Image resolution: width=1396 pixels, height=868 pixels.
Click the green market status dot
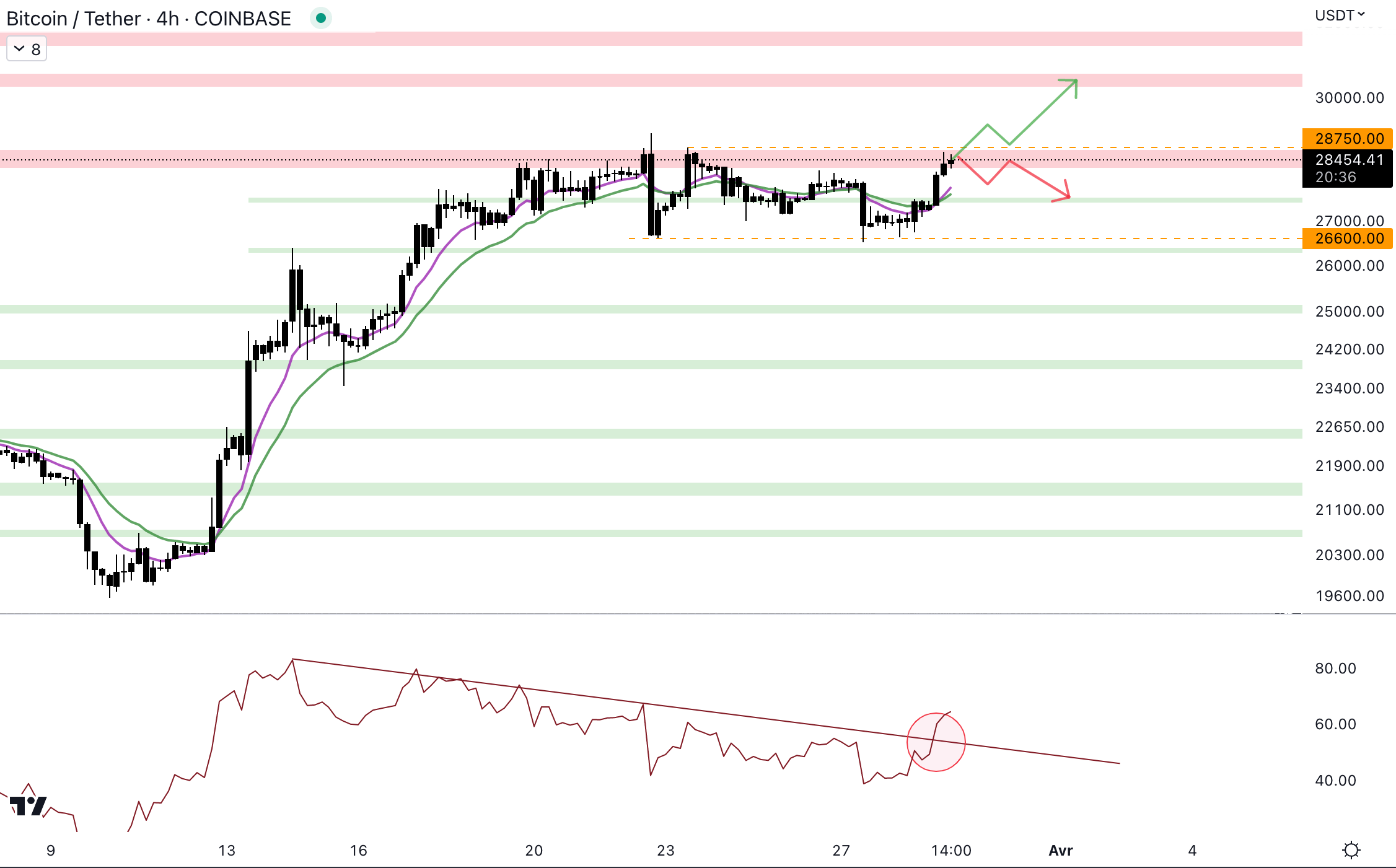(x=321, y=19)
